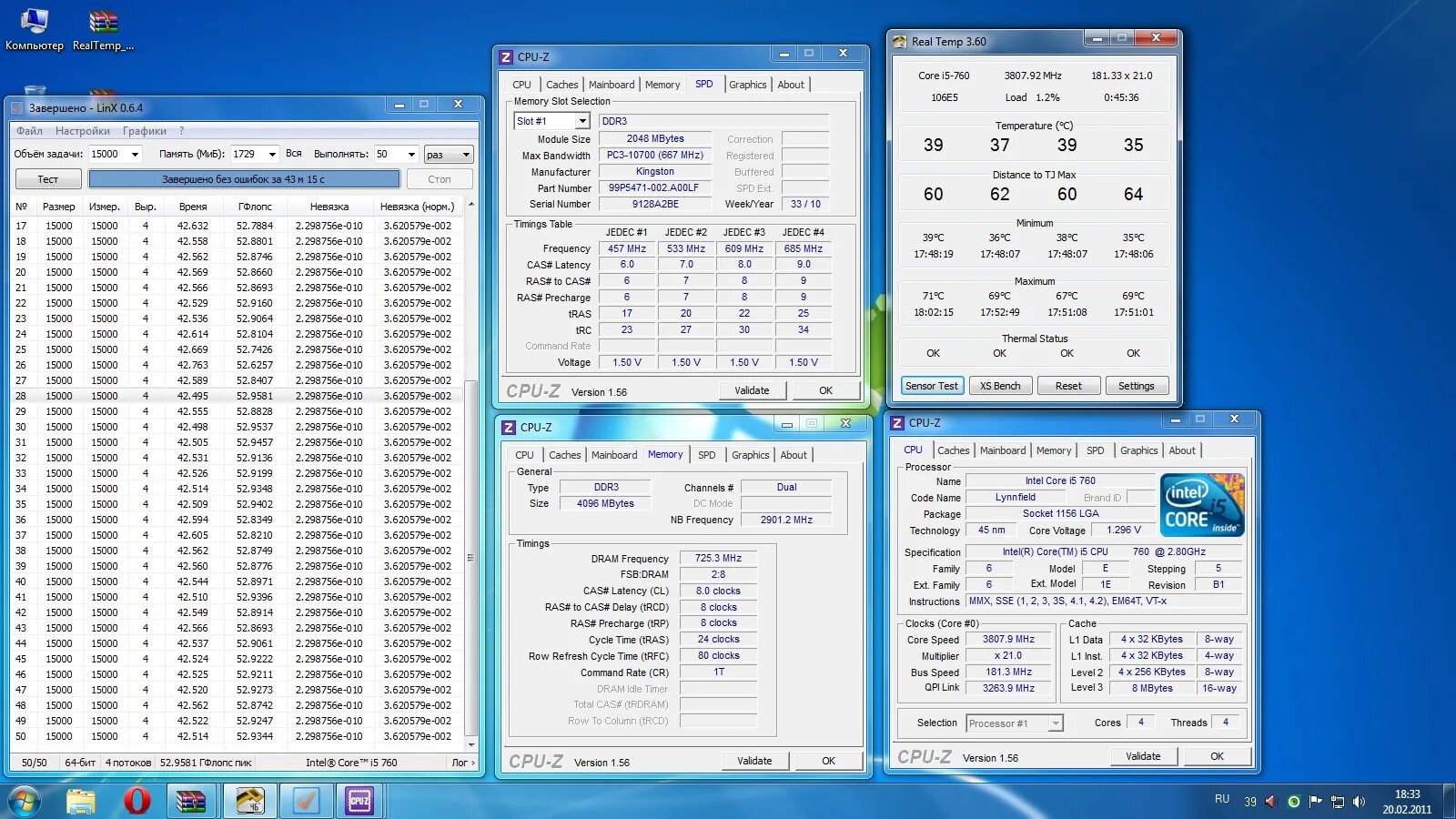The image size is (1456, 819).
Task: Click the '52.9581 ГФлопс пик' status entry
Action: (x=206, y=763)
